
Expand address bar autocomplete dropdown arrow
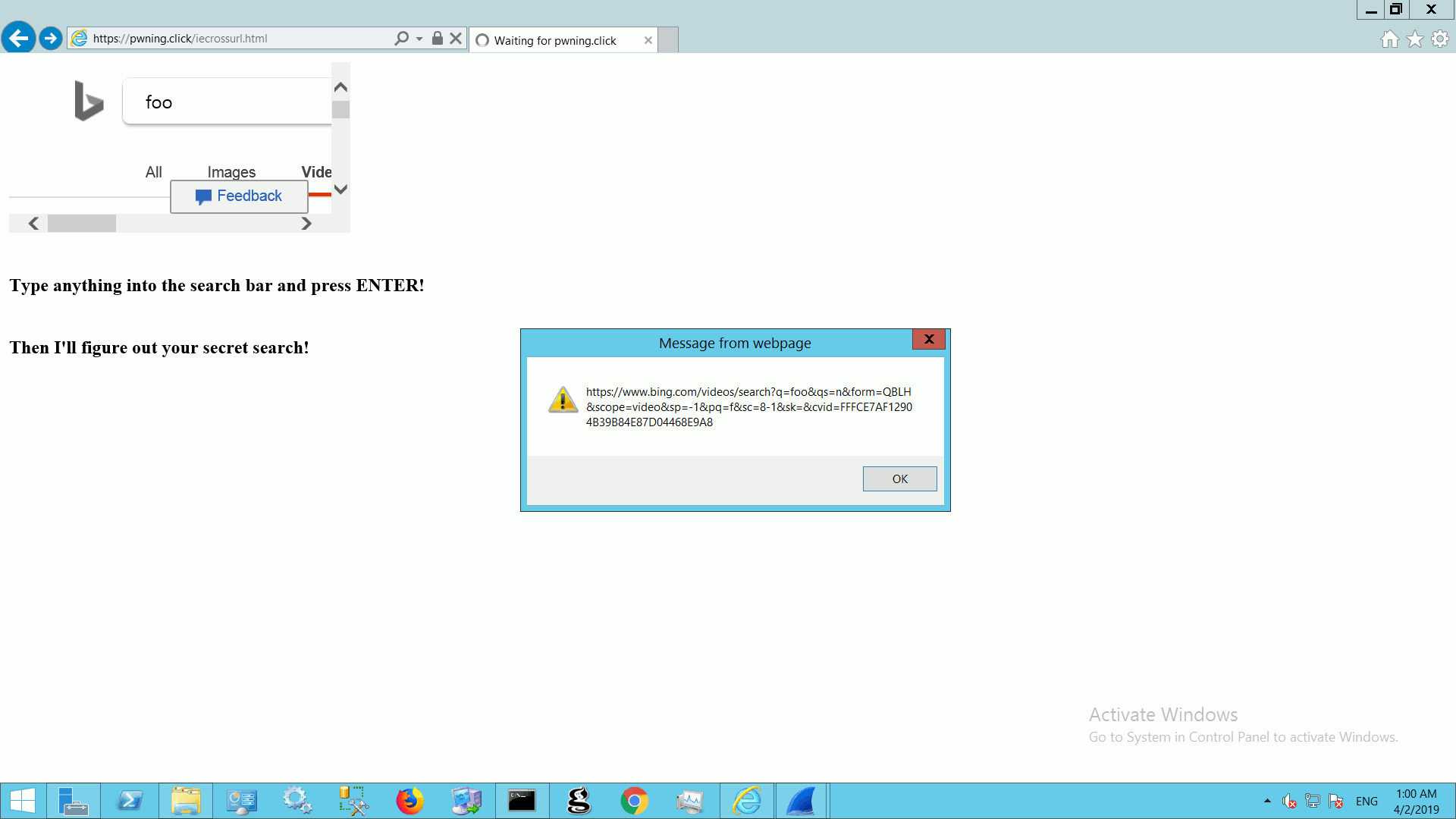pos(419,39)
